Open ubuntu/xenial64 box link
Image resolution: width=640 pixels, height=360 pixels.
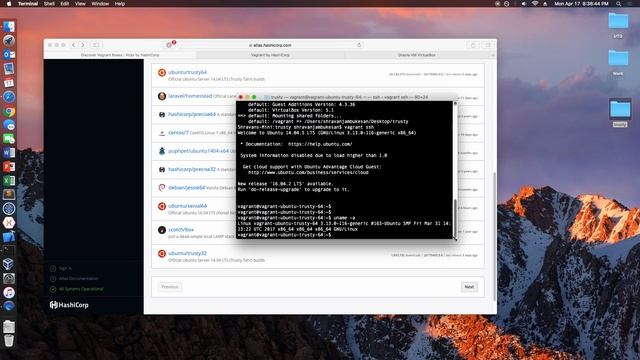[187, 206]
